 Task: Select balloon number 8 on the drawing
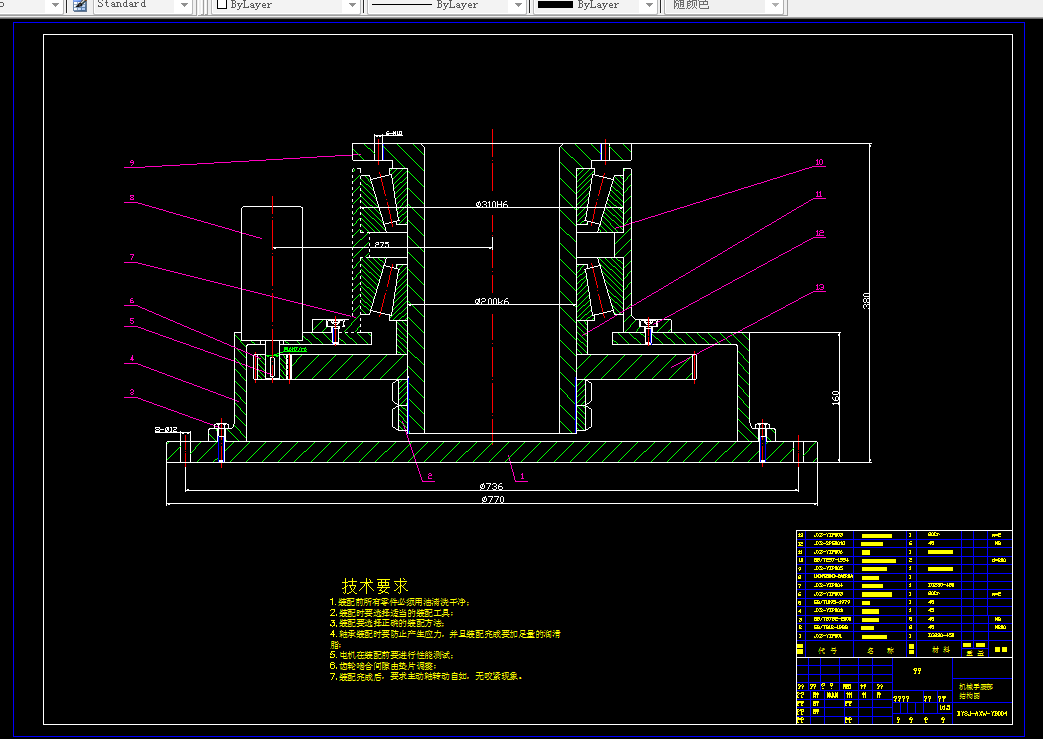(132, 198)
